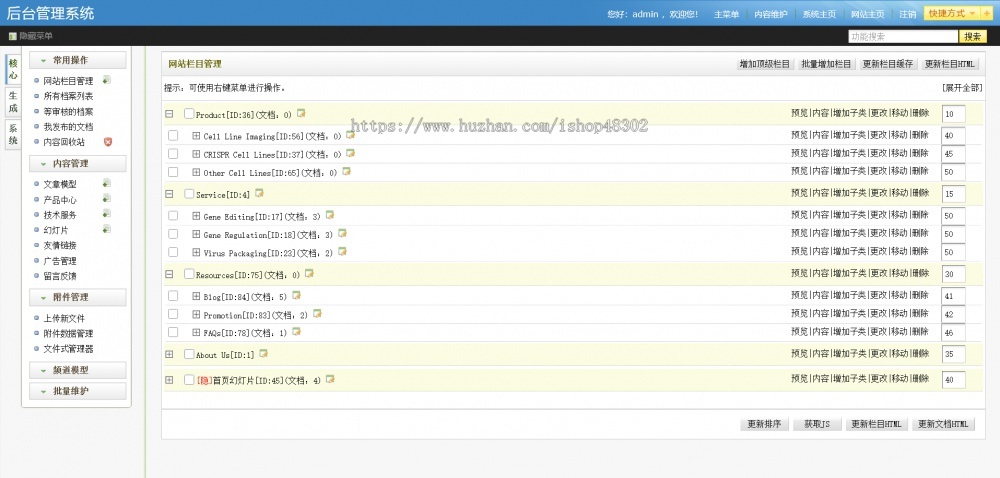The width and height of the screenshot is (1000, 478).
Task: Click the plus icon on 快捷方式 button
Action: click(987, 13)
